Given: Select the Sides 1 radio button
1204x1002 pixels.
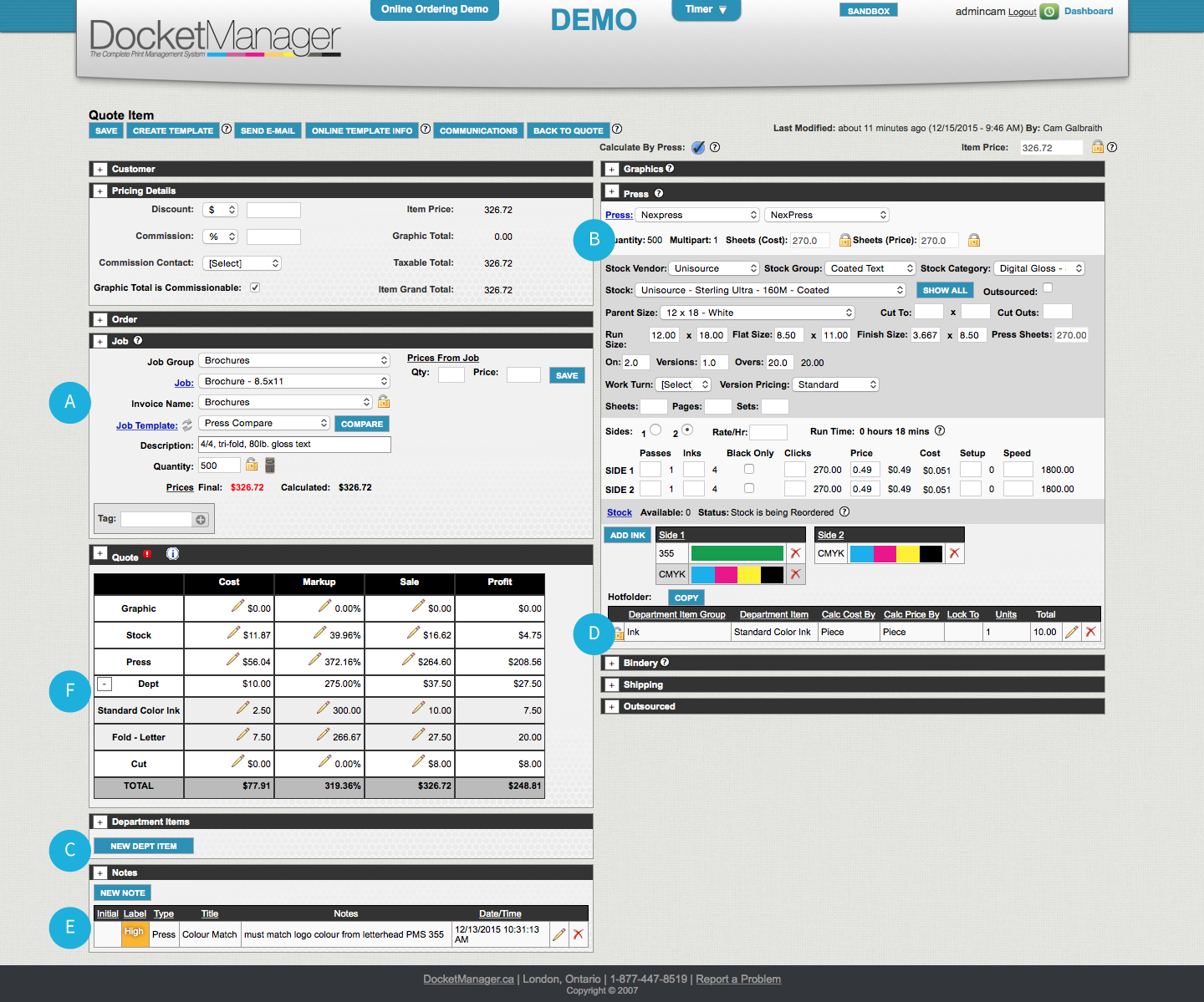Looking at the screenshot, I should (x=656, y=430).
